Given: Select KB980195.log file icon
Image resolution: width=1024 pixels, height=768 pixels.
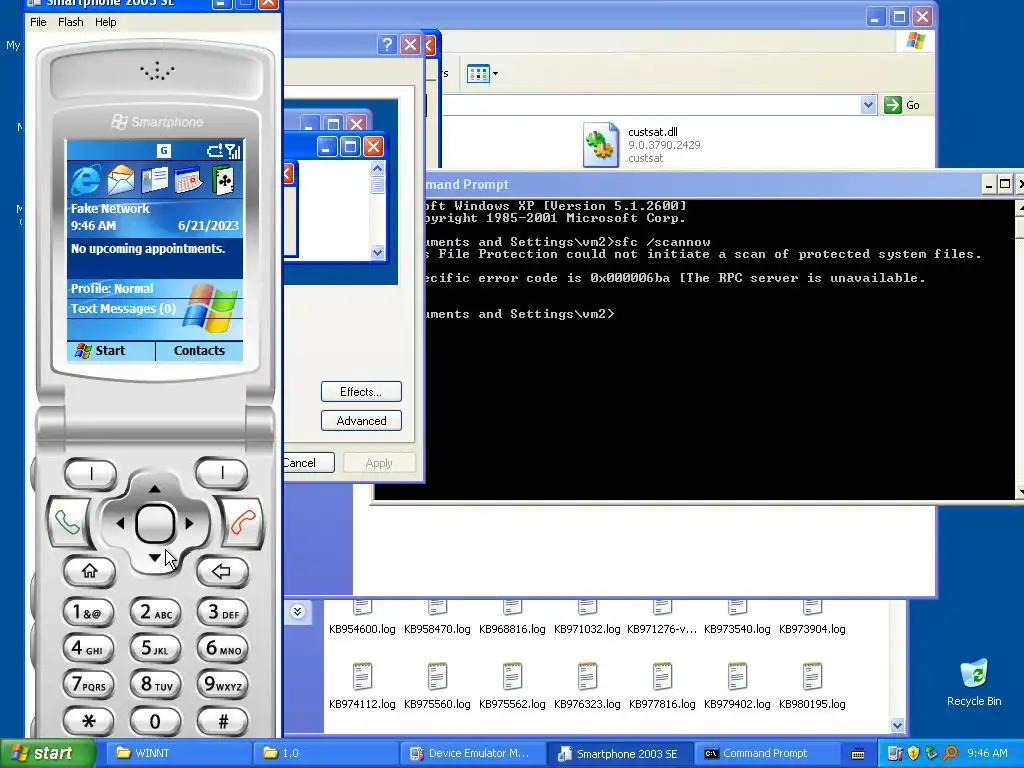Looking at the screenshot, I should click(x=812, y=677).
